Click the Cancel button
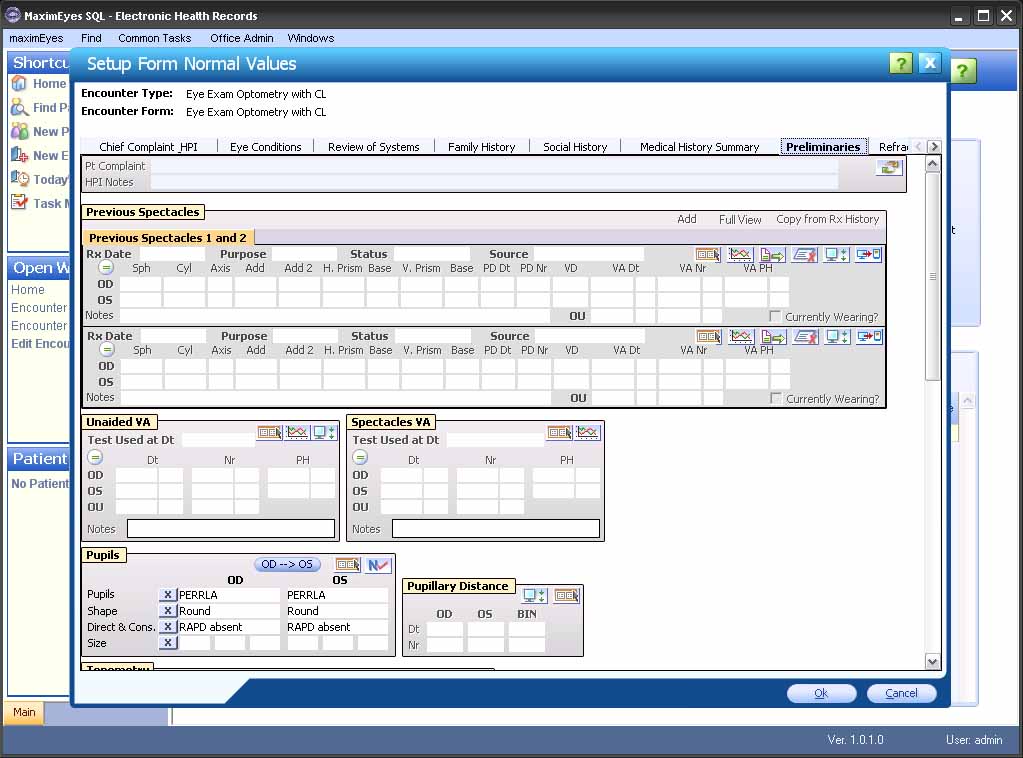 901,693
